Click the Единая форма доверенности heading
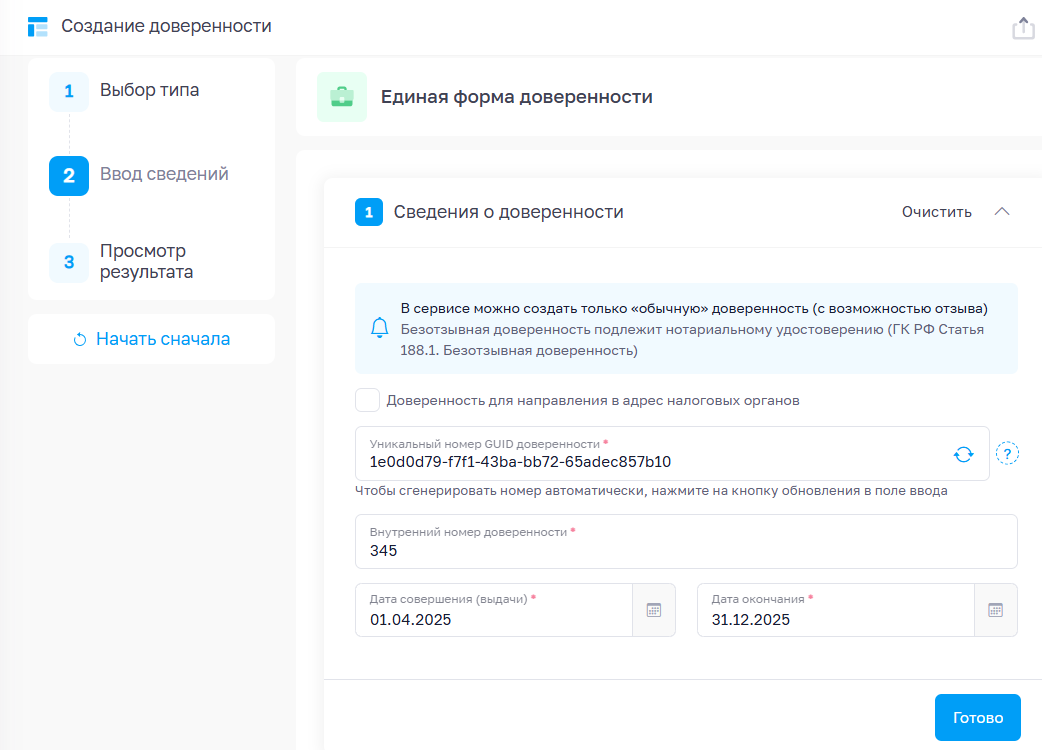Screen dimensions: 1042x750 [516, 97]
